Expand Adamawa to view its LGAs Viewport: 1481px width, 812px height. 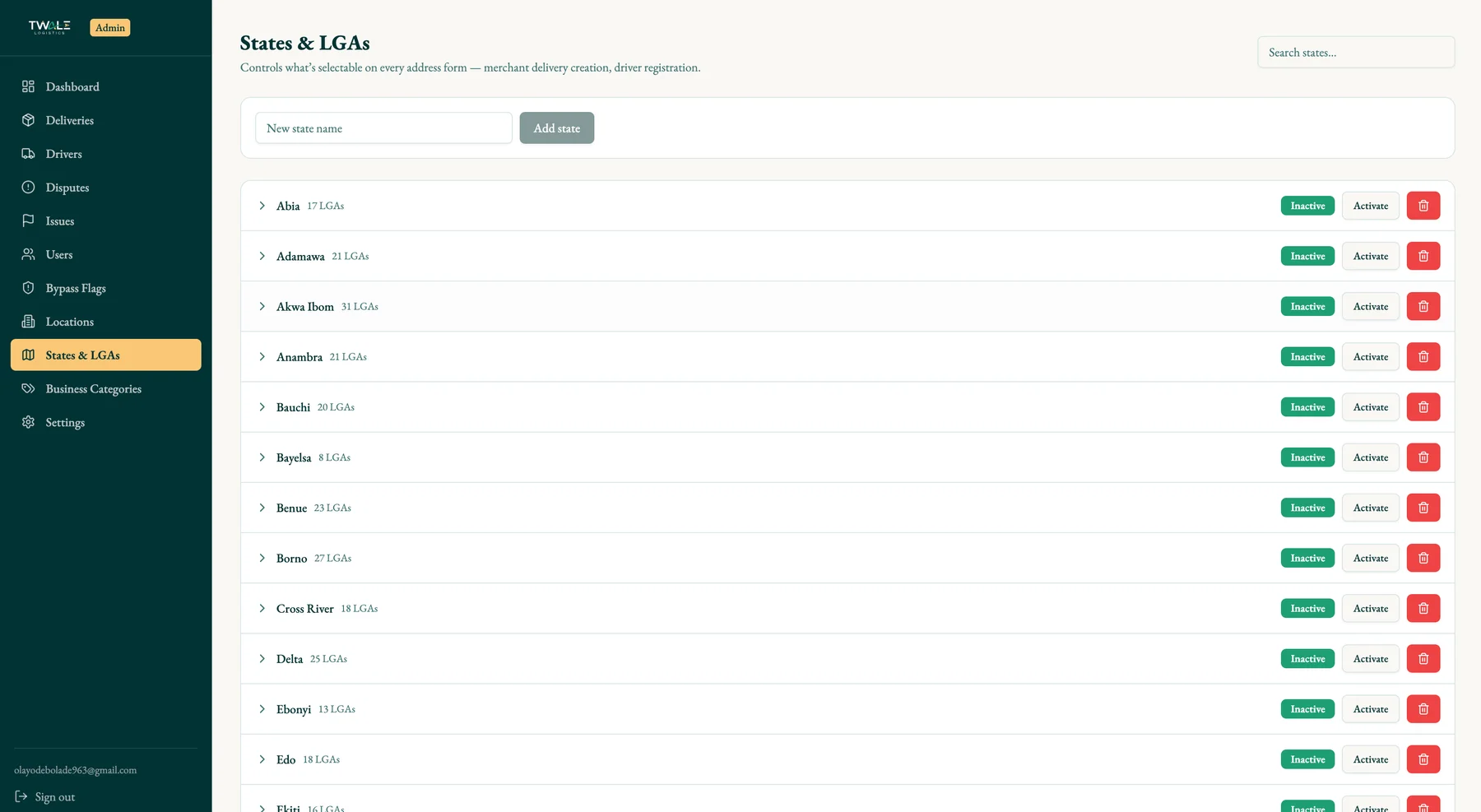coord(262,256)
